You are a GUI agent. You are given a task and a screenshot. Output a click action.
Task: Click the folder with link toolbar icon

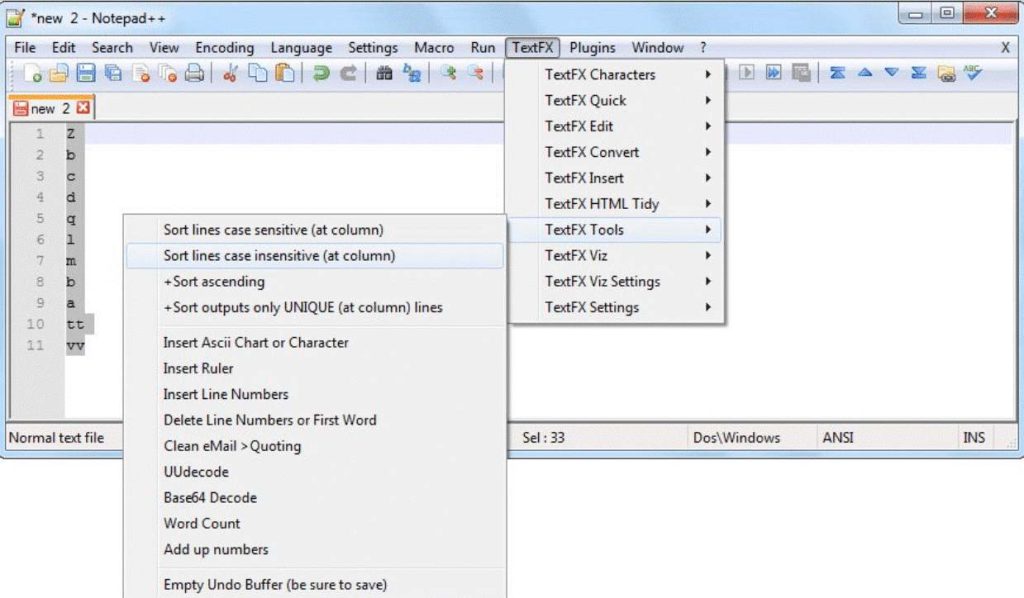coord(946,73)
